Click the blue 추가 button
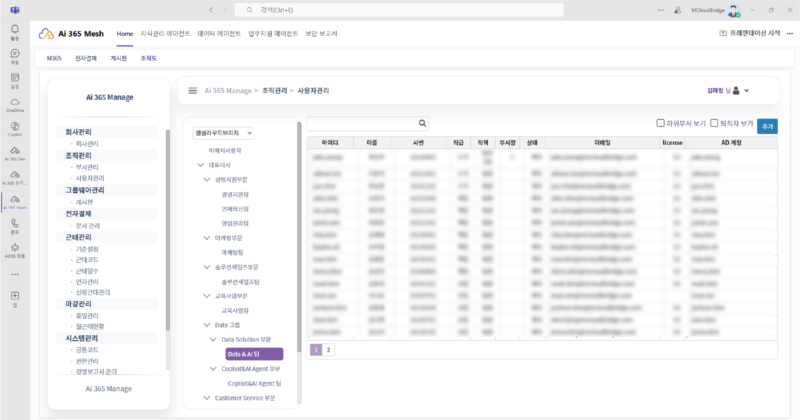This screenshot has width=800, height=420. point(767,125)
